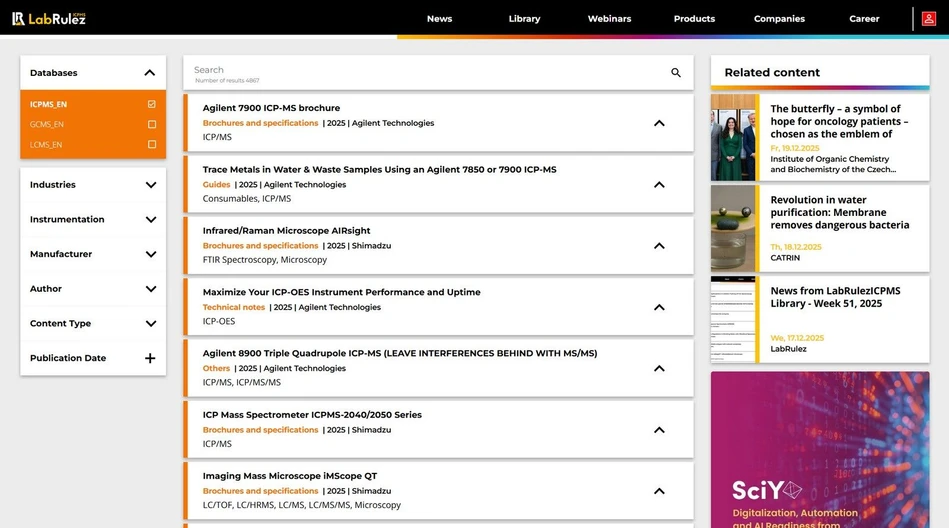
Task: Click 'FTIR Spectroscopy, Microscopy' tags text
Action: [x=264, y=260]
